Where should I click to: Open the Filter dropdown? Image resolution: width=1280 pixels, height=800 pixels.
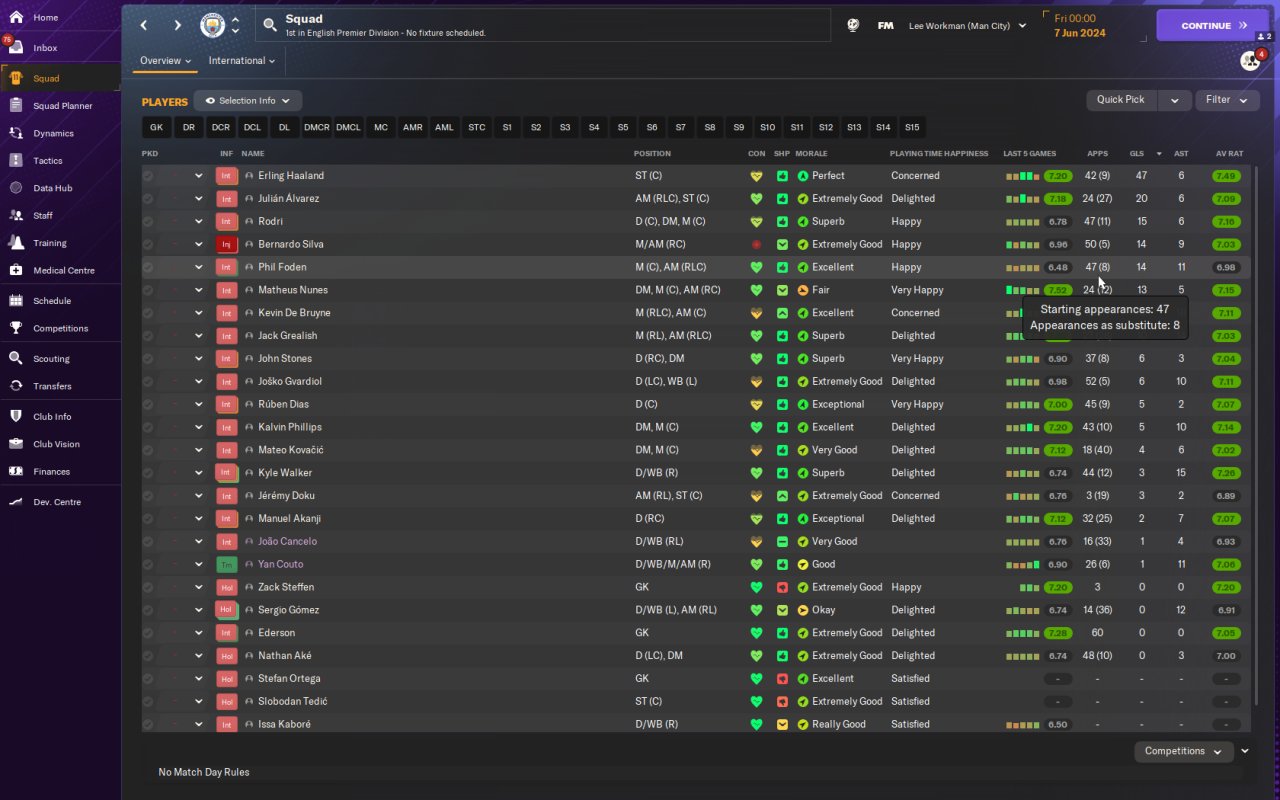[1226, 100]
